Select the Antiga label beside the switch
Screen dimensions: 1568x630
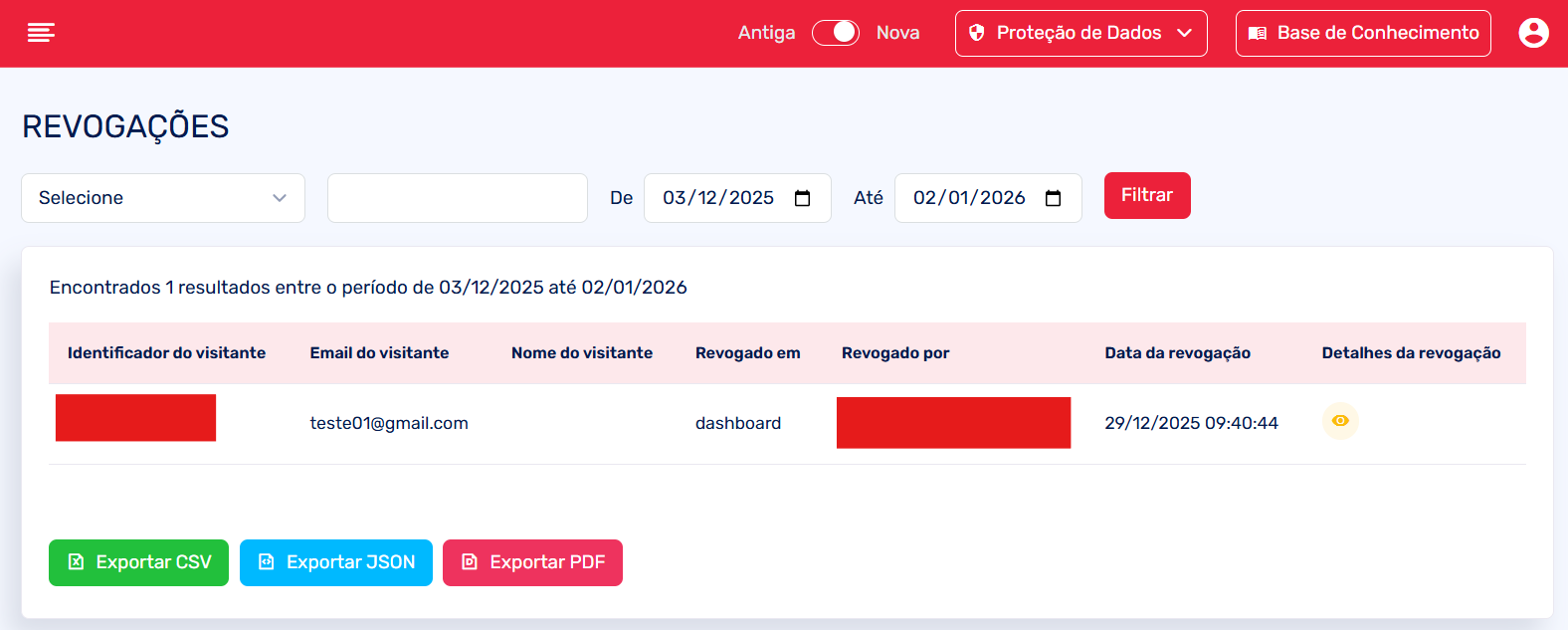(x=766, y=33)
